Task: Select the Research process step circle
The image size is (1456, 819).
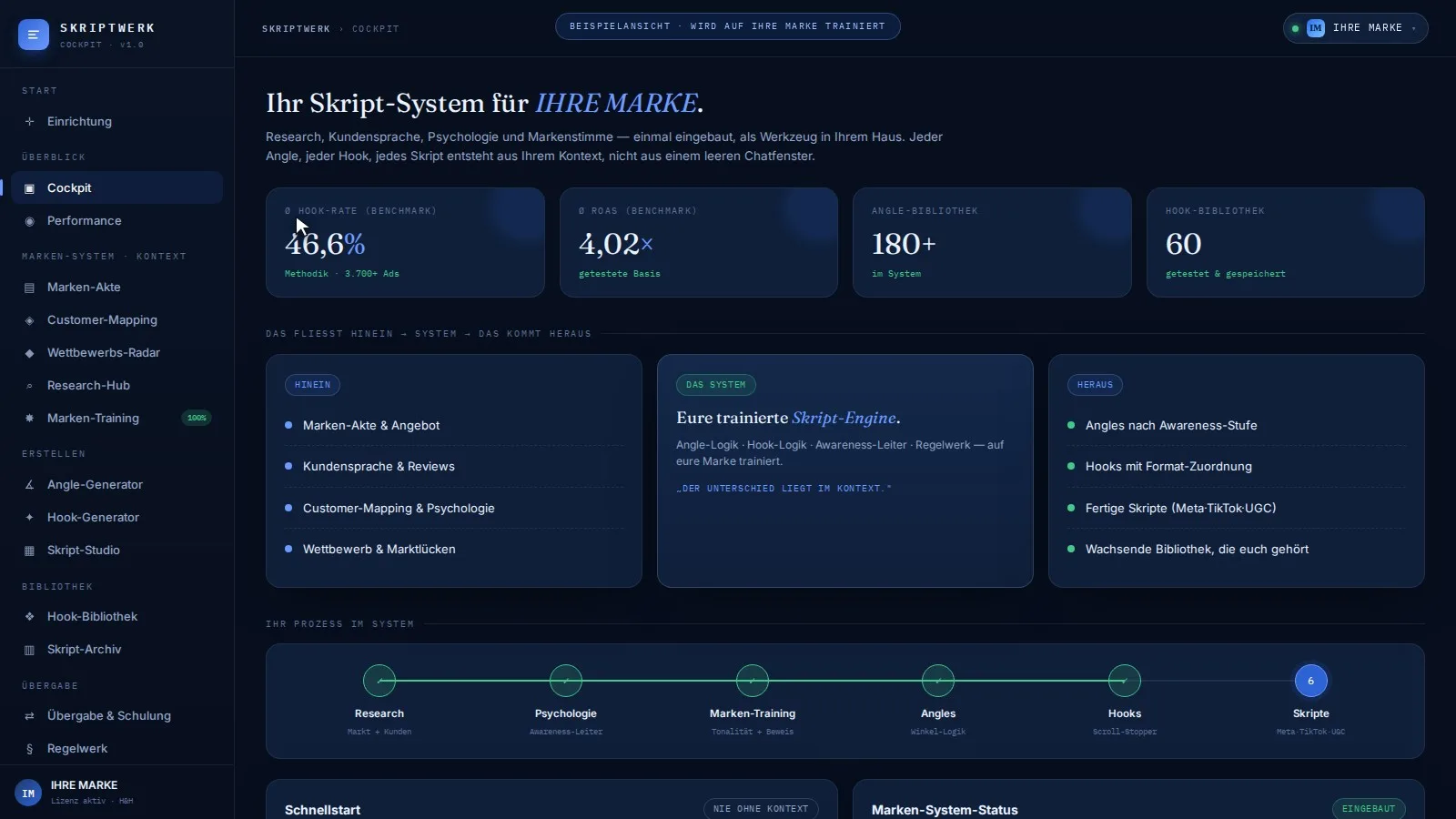Action: pyautogui.click(x=379, y=681)
